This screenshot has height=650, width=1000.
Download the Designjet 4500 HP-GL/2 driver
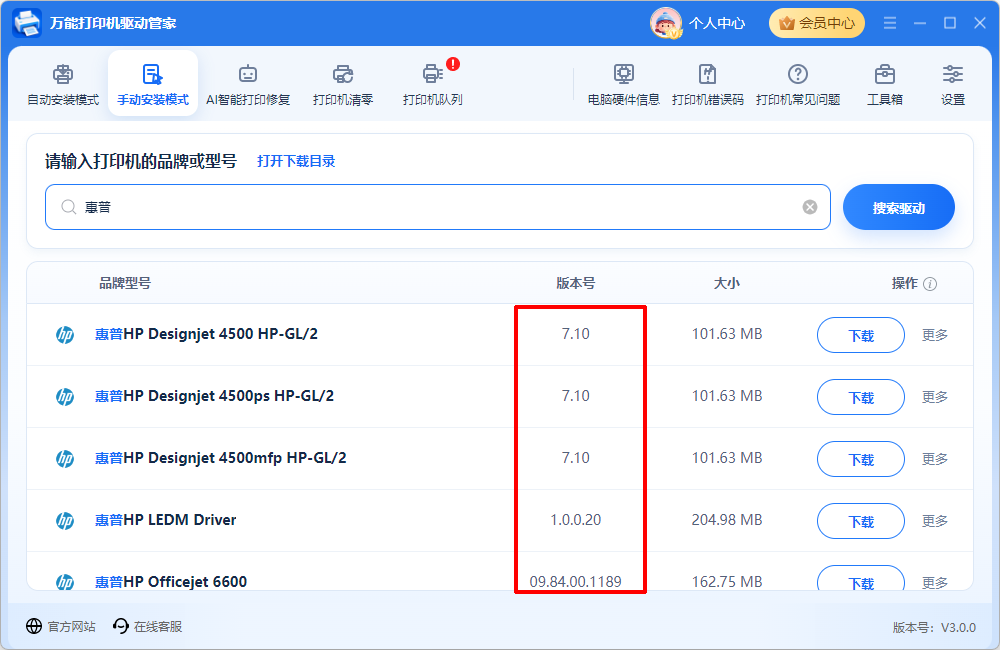point(861,335)
